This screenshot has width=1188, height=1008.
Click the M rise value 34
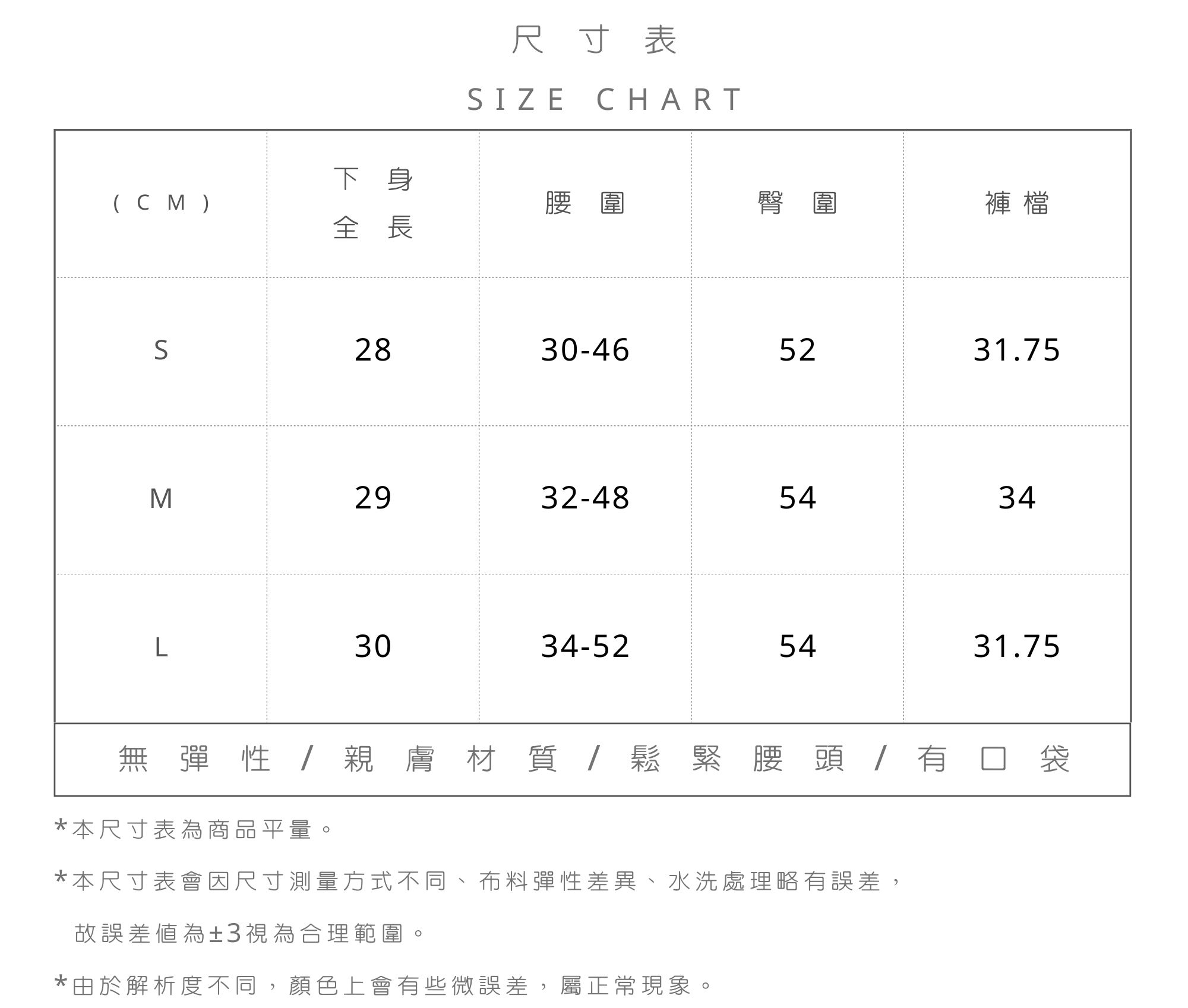(1016, 498)
